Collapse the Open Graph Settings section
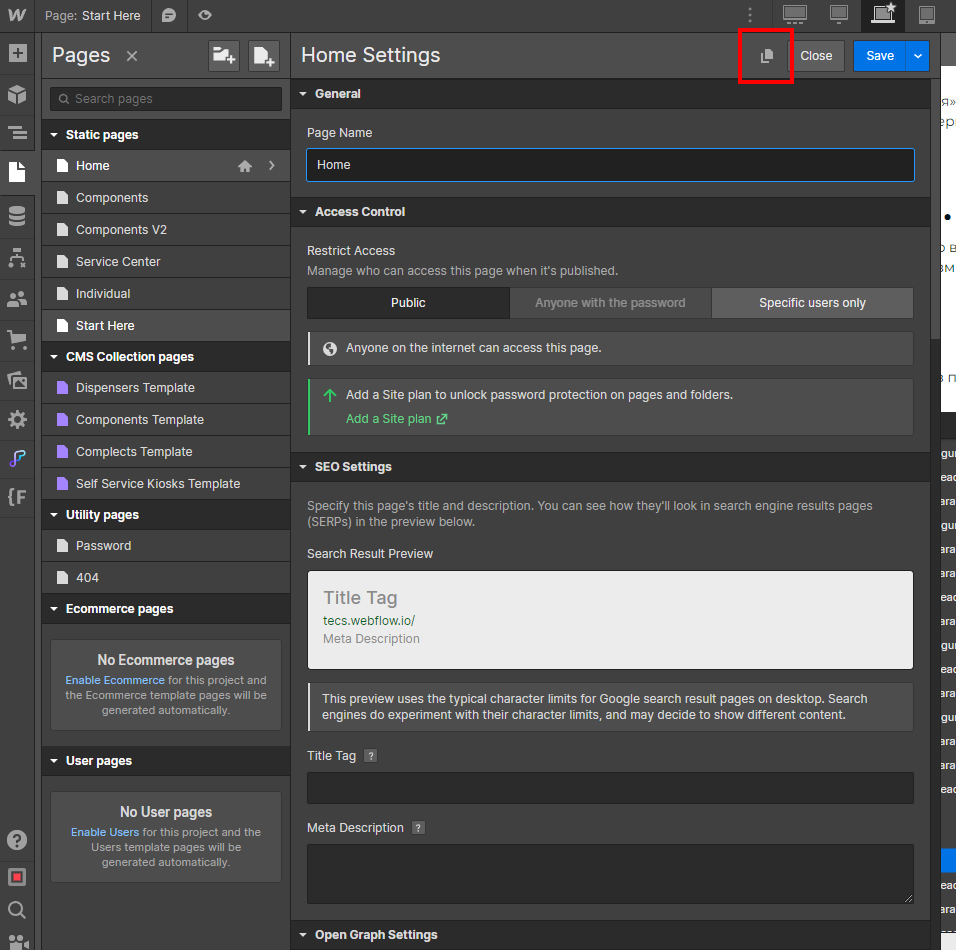 pos(303,935)
